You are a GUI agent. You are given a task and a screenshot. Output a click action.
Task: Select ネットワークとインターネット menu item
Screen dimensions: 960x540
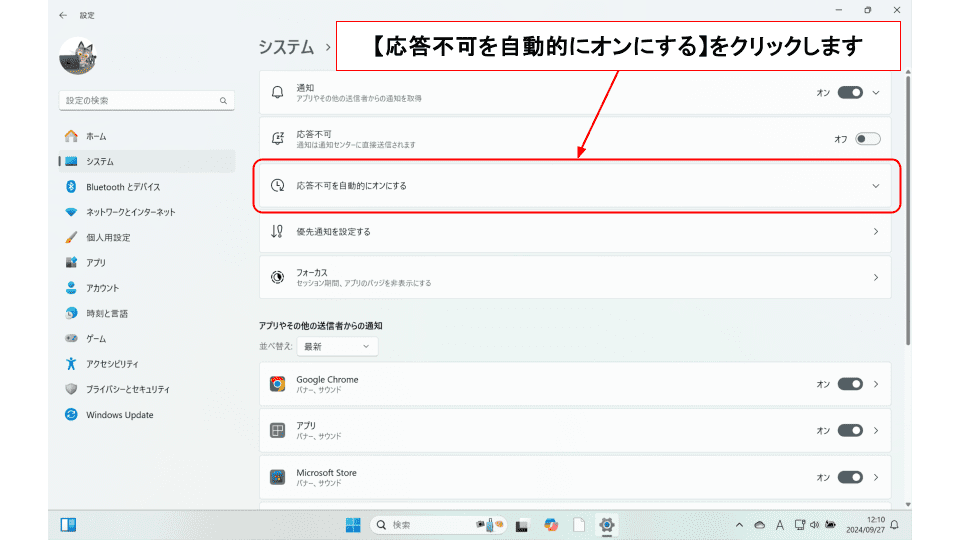pyautogui.click(x=130, y=212)
